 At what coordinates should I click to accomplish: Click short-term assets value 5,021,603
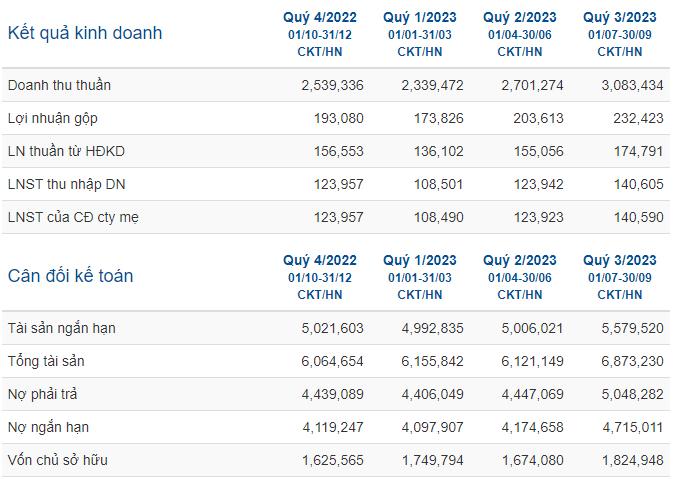(332, 329)
